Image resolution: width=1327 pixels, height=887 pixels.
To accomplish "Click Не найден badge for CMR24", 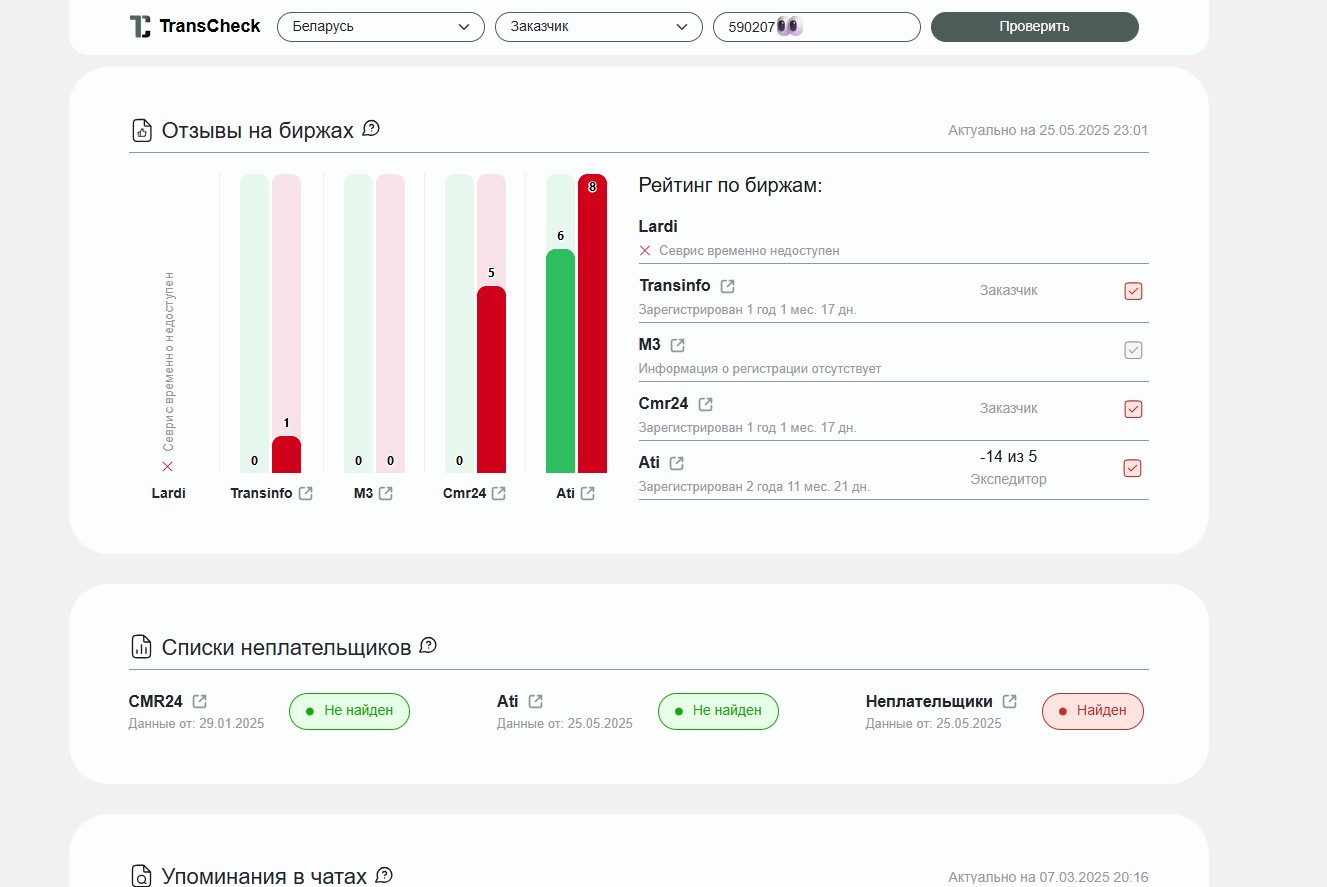I will tap(349, 711).
